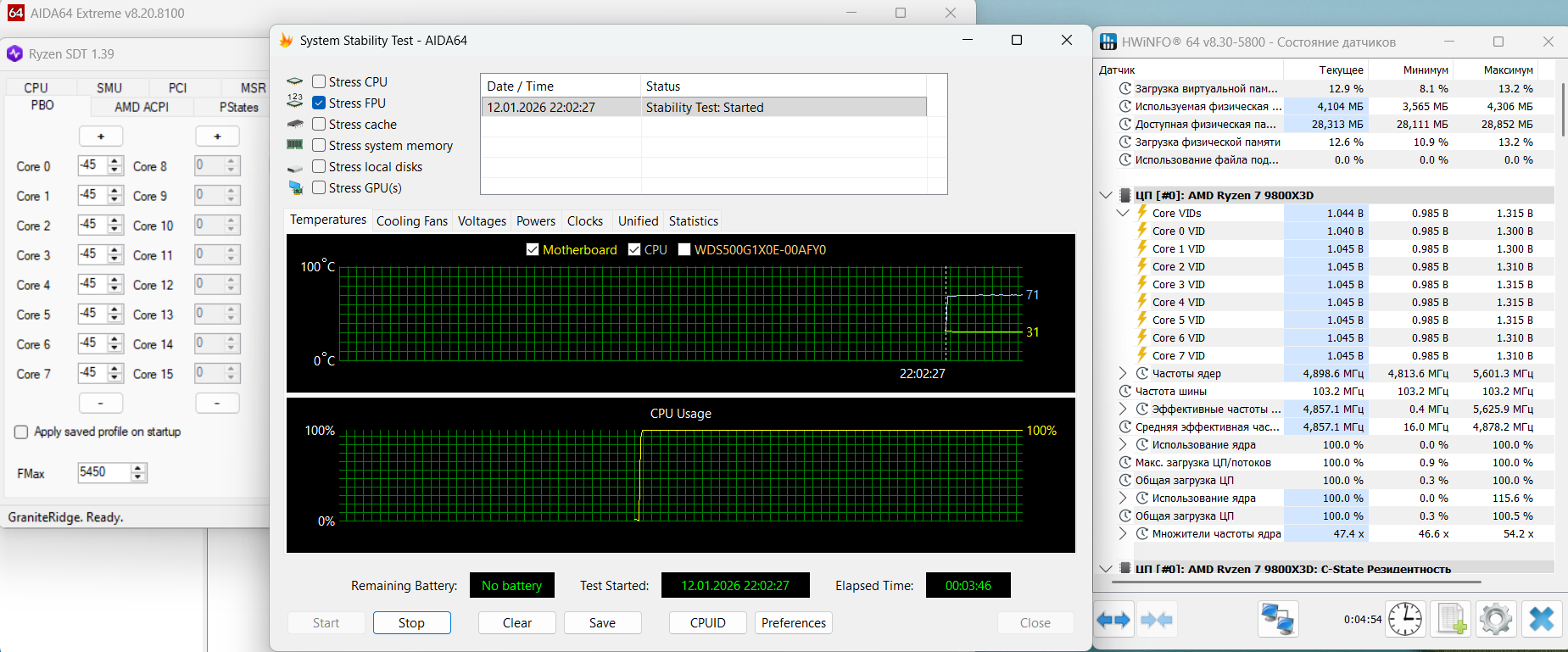
Task: Open HWiNFO sensor settings gear icon
Action: pos(1496,620)
